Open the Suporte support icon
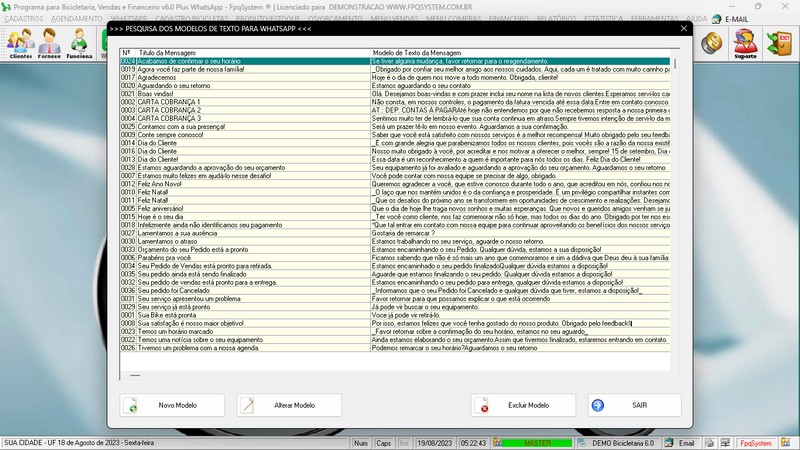Screen dimensions: 800x450 (x=745, y=43)
